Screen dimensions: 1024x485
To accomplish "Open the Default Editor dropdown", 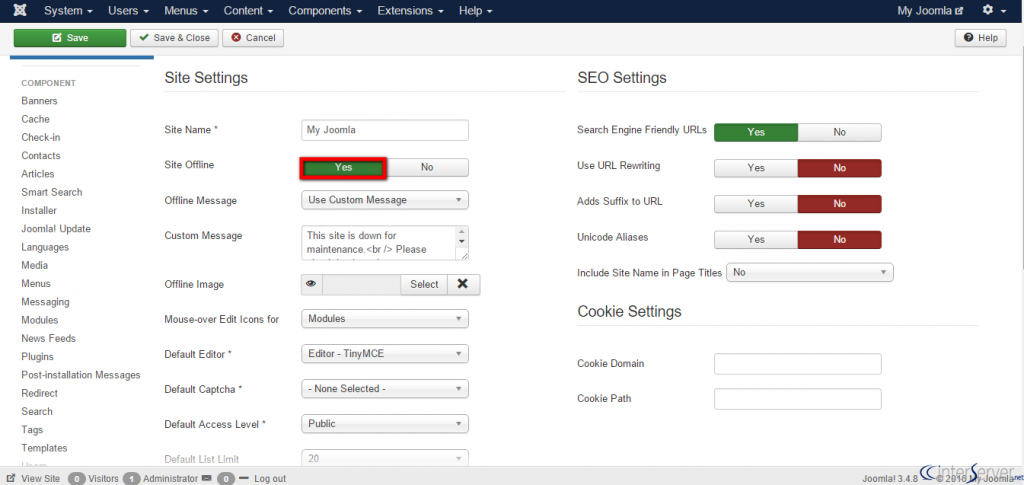I will tap(385, 354).
